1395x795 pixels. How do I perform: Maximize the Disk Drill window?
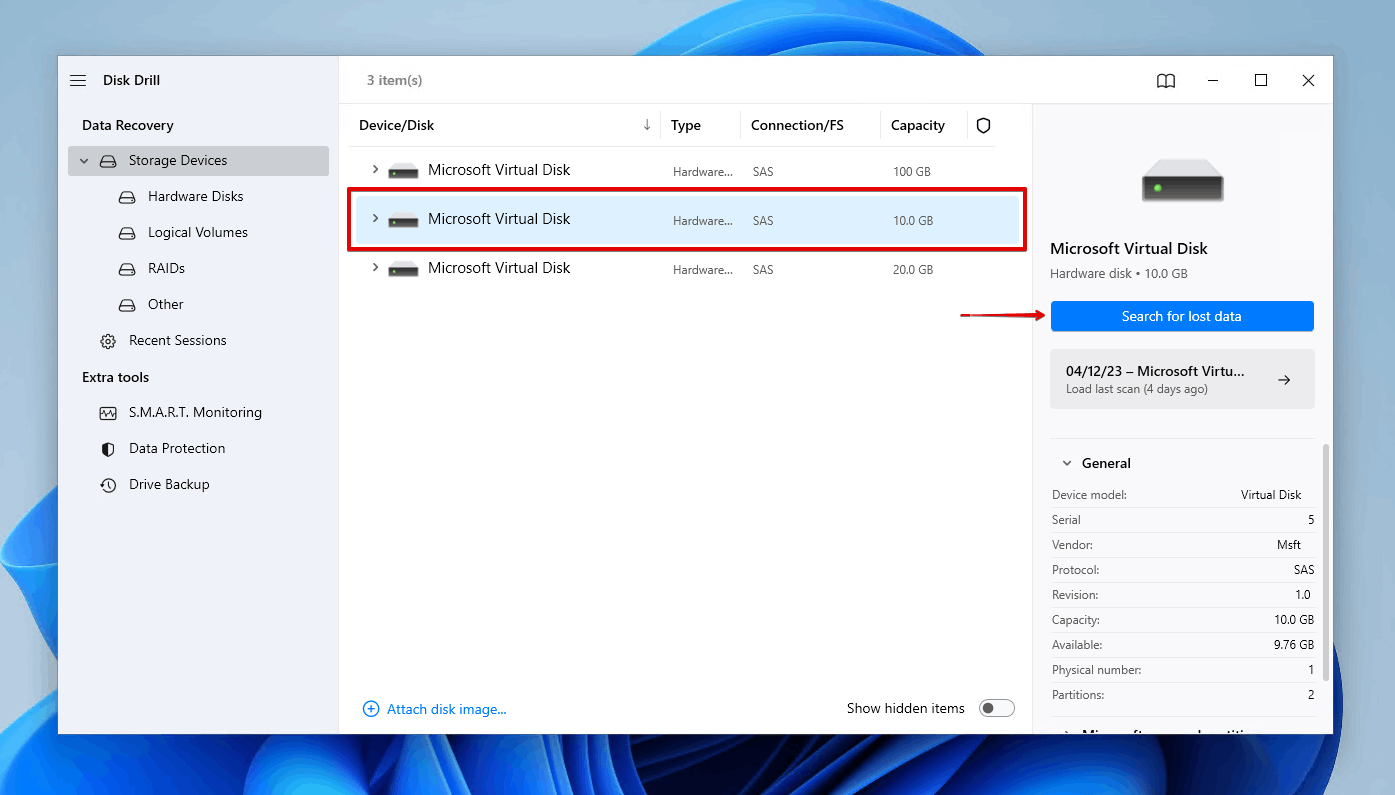click(x=1261, y=81)
